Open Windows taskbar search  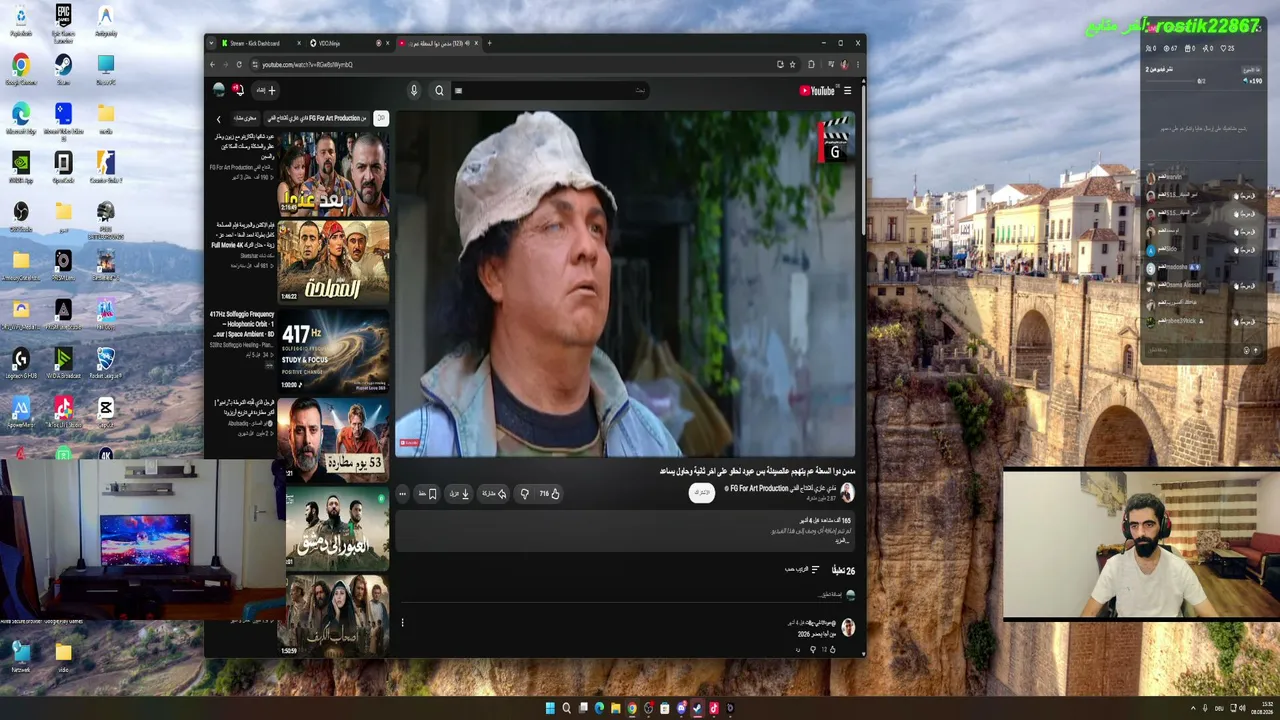pyautogui.click(x=567, y=708)
